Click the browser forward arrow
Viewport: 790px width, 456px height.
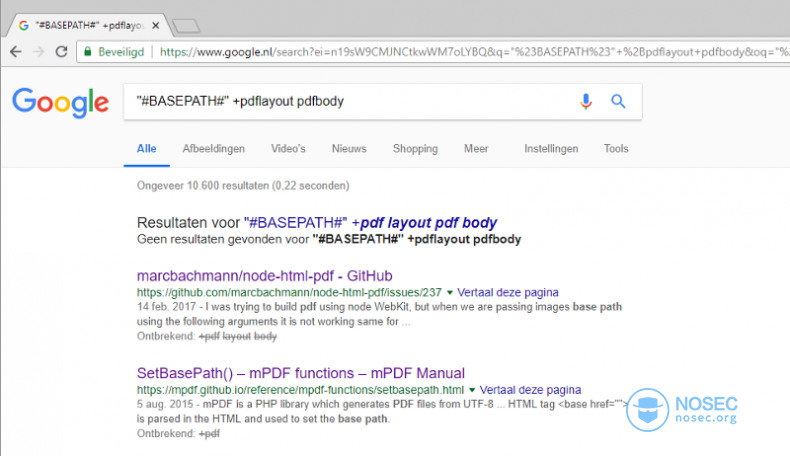(x=38, y=51)
